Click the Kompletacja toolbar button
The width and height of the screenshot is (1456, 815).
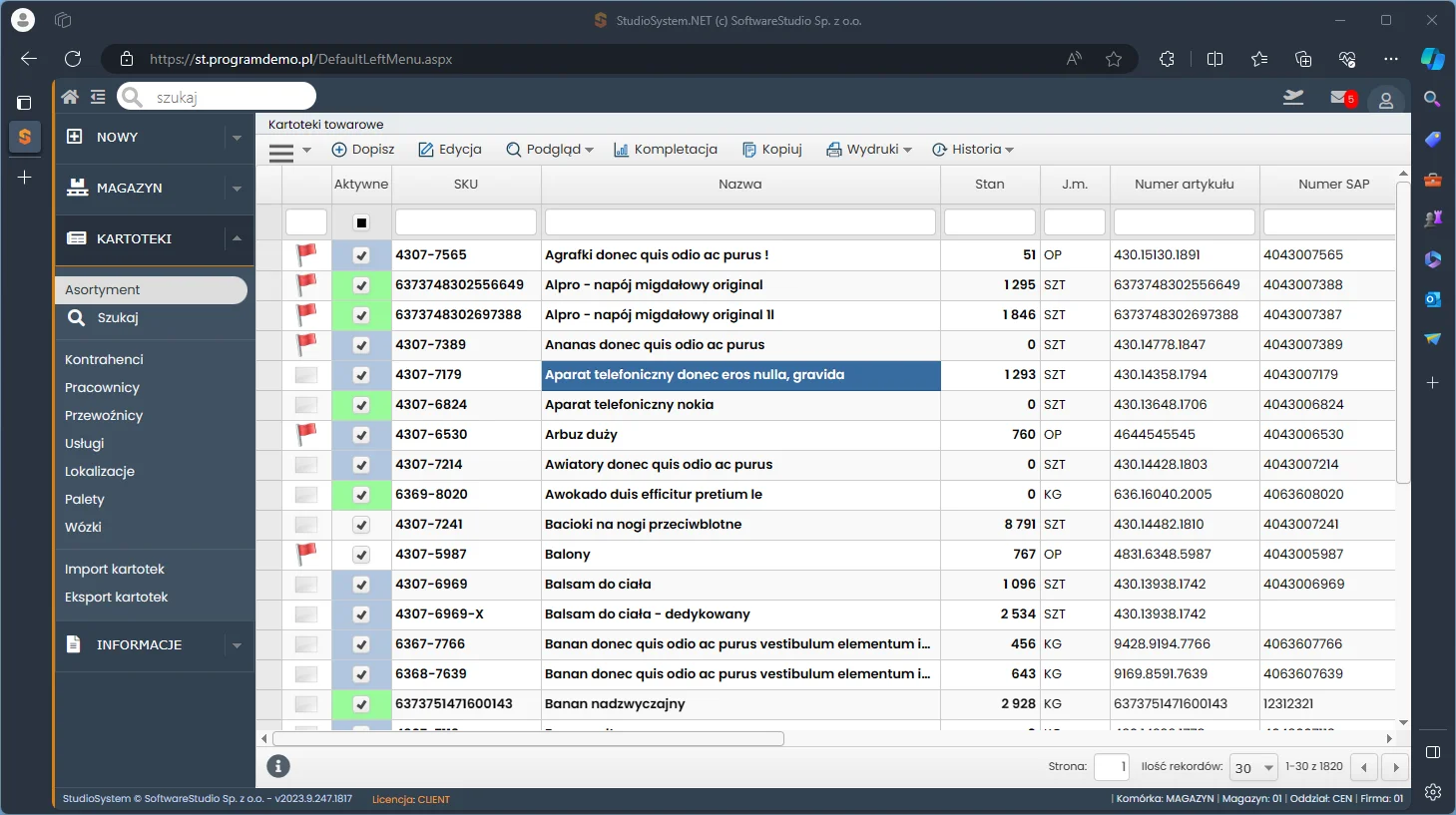(666, 150)
